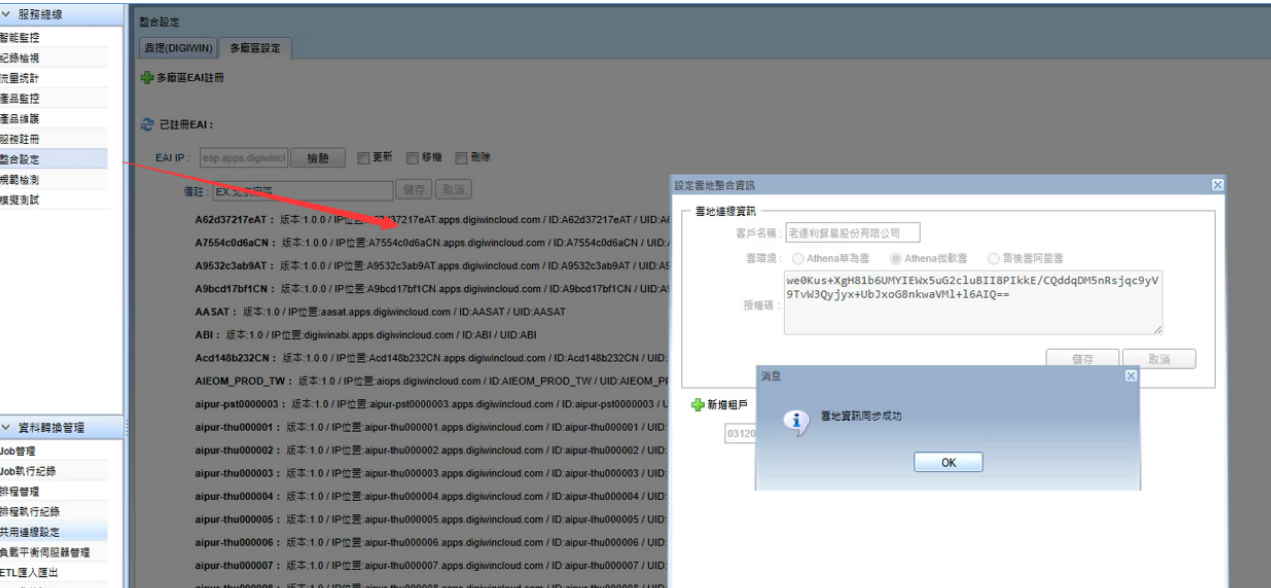Enable the 更新 checkbox
The height and width of the screenshot is (588, 1271).
click(363, 158)
